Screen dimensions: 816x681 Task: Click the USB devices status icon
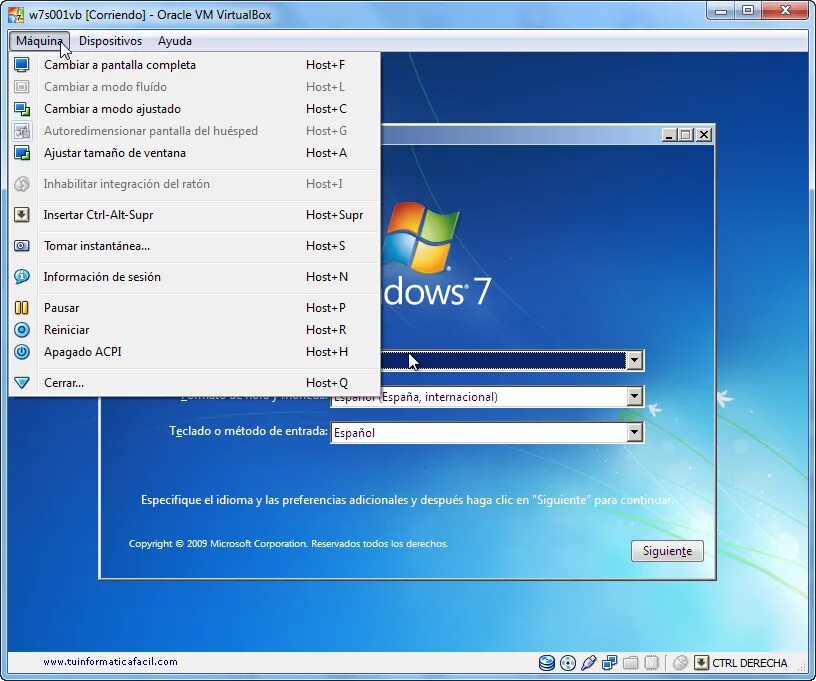click(589, 663)
